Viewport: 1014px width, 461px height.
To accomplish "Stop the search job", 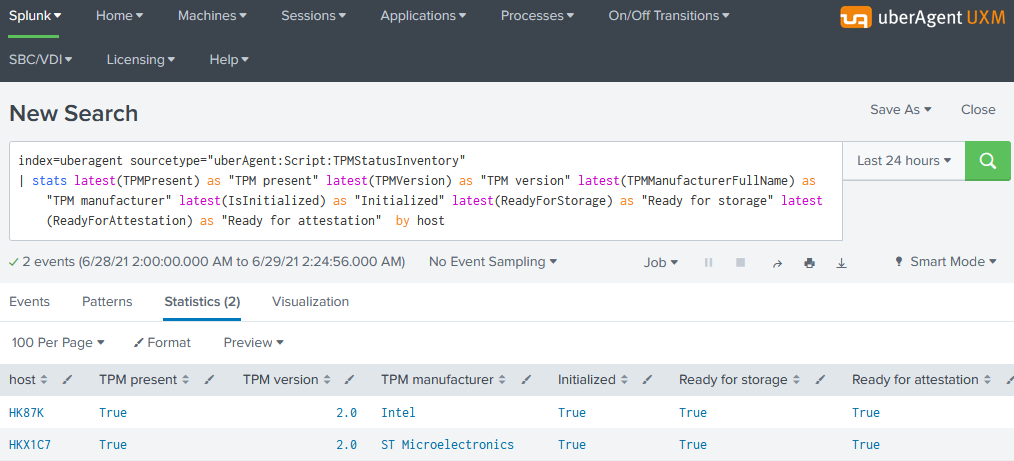I will [x=741, y=263].
